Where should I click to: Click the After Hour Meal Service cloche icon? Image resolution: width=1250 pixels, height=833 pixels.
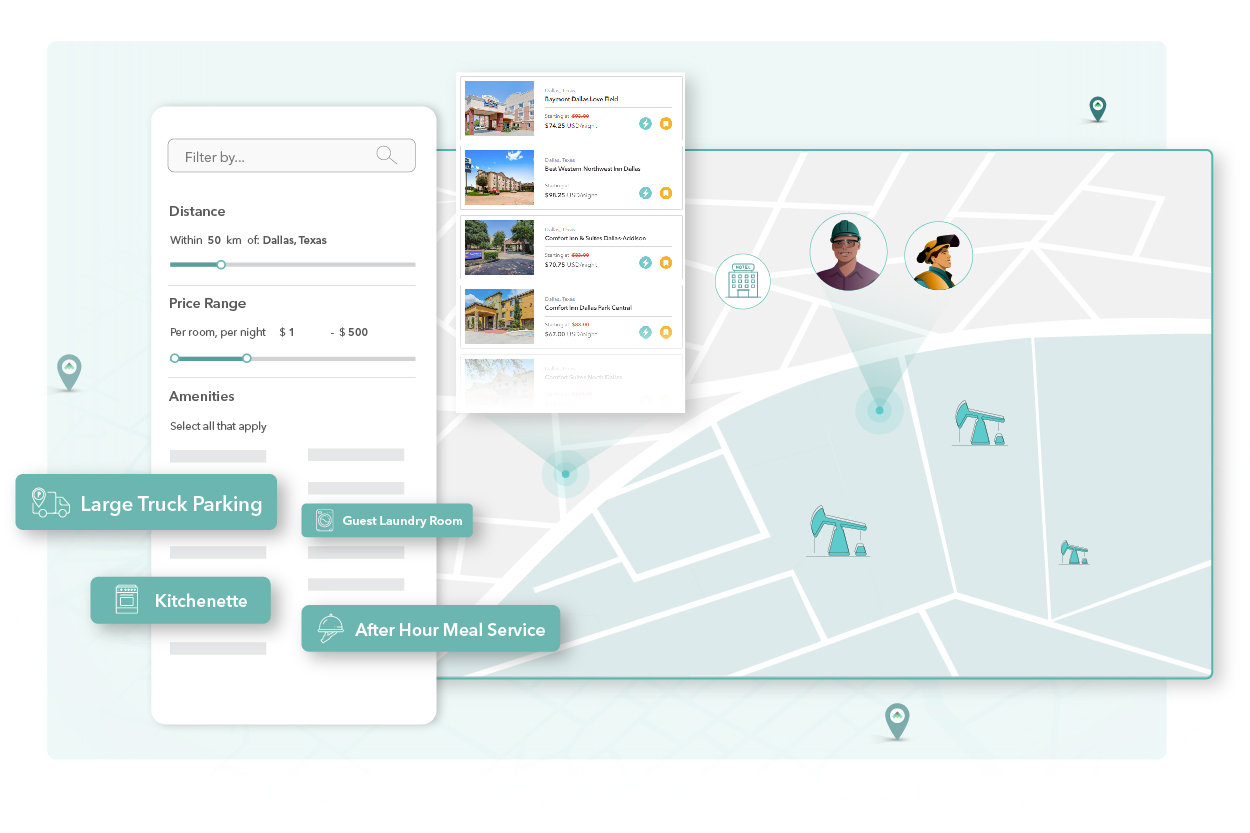(329, 628)
